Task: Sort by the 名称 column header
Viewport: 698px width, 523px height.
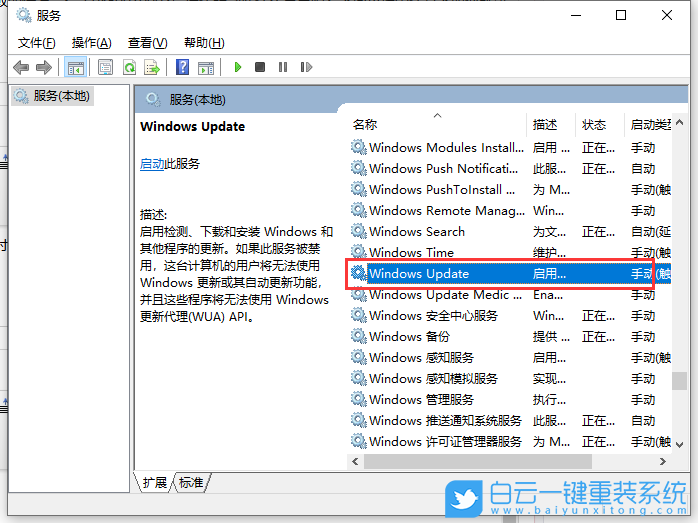Action: (x=438, y=125)
